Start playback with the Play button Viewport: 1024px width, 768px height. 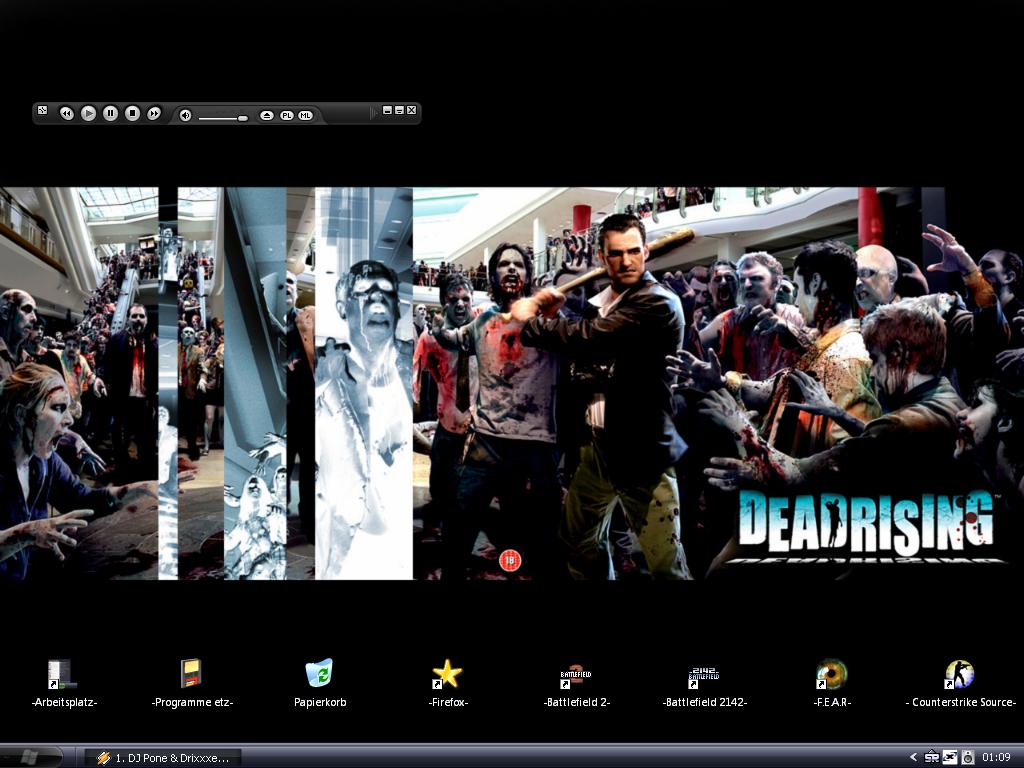tap(88, 114)
